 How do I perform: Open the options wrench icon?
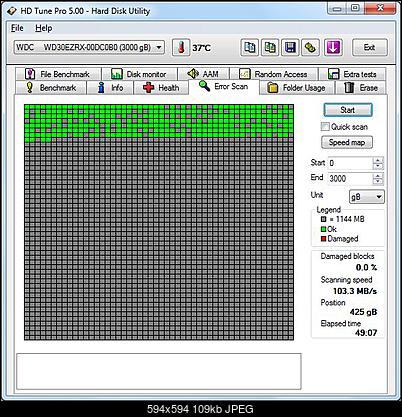point(311,47)
